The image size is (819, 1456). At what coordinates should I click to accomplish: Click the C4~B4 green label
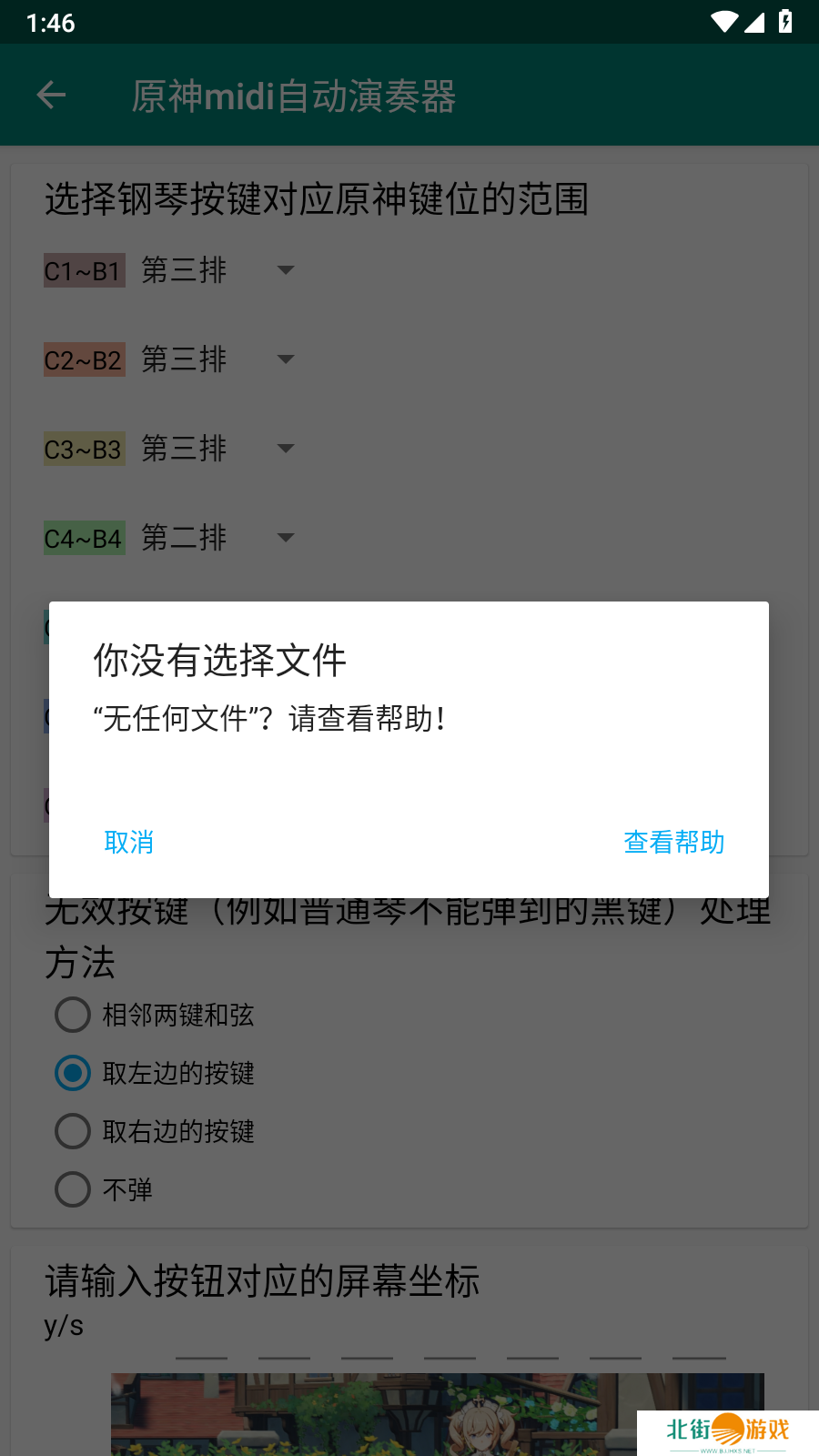[x=85, y=538]
